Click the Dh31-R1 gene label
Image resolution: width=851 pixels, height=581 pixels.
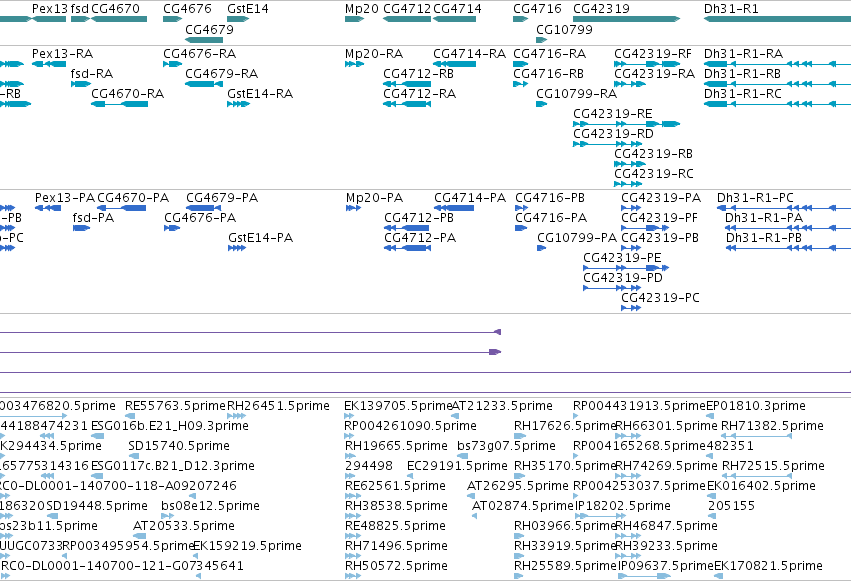coord(731,9)
